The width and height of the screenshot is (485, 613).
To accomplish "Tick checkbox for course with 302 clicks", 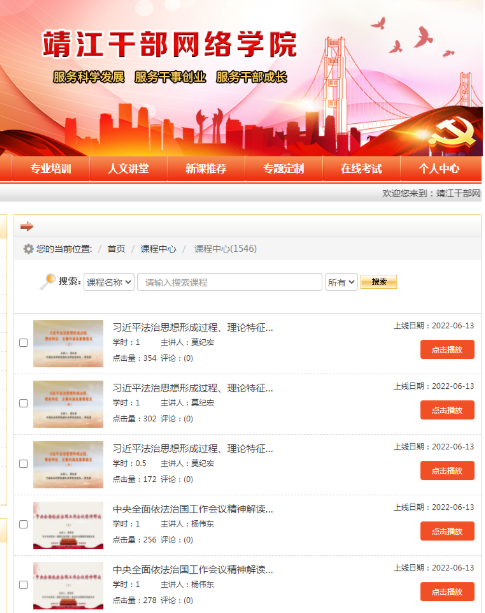I will tap(23, 403).
